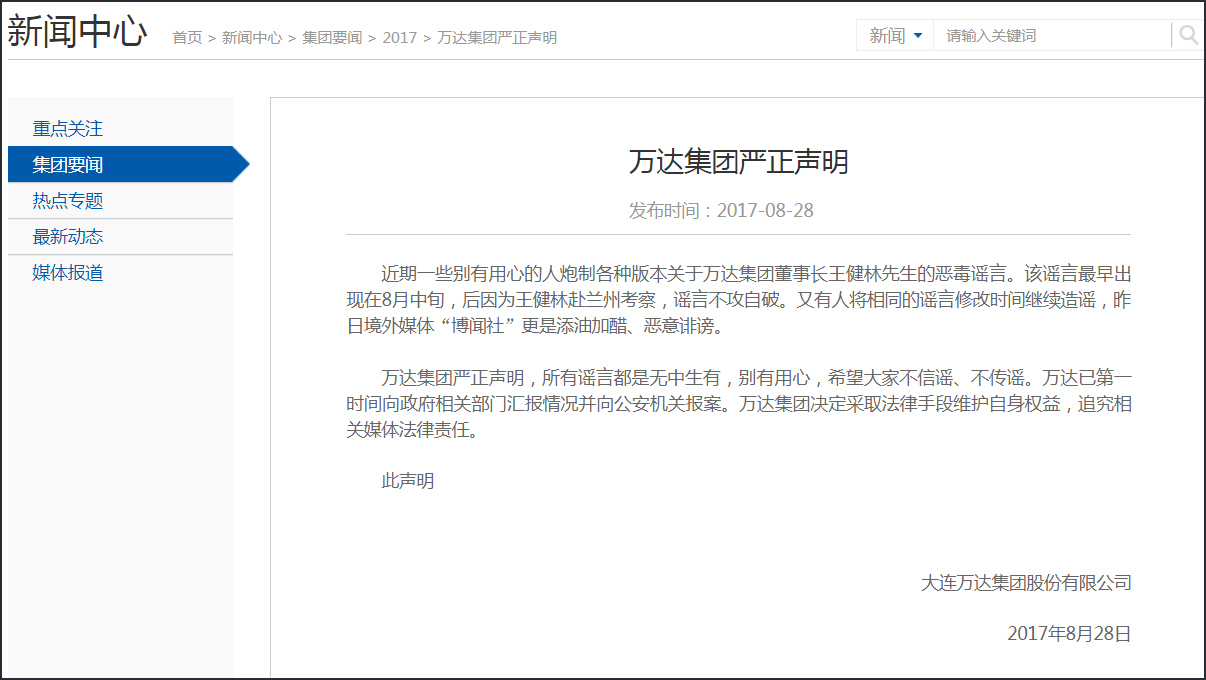Click the 大连万达集团股份有限公司 signature

pyautogui.click(x=1026, y=582)
